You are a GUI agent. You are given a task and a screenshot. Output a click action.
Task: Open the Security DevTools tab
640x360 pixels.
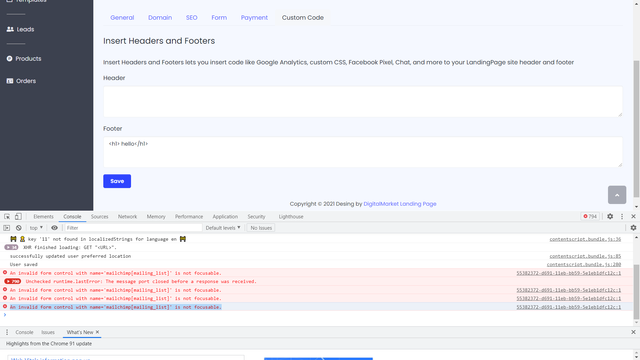click(x=256, y=217)
